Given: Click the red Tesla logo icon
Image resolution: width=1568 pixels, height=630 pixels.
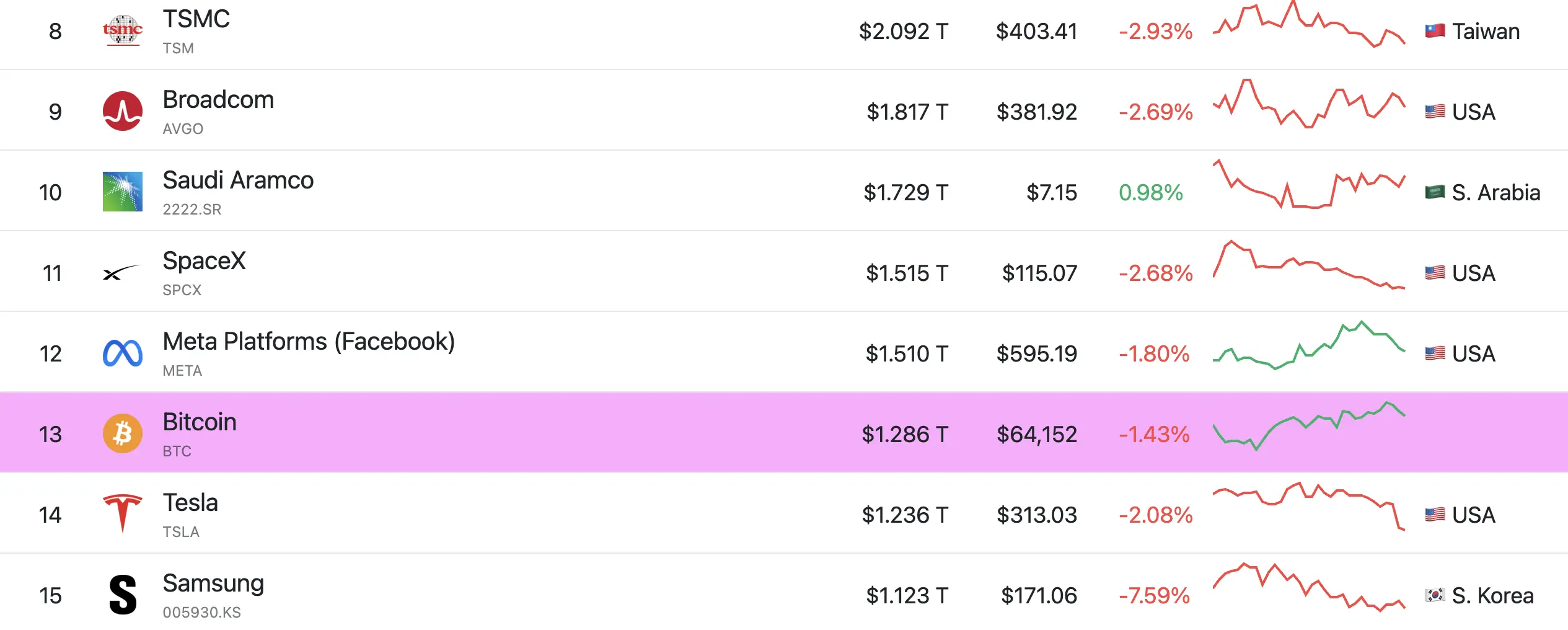Looking at the screenshot, I should coord(122,514).
